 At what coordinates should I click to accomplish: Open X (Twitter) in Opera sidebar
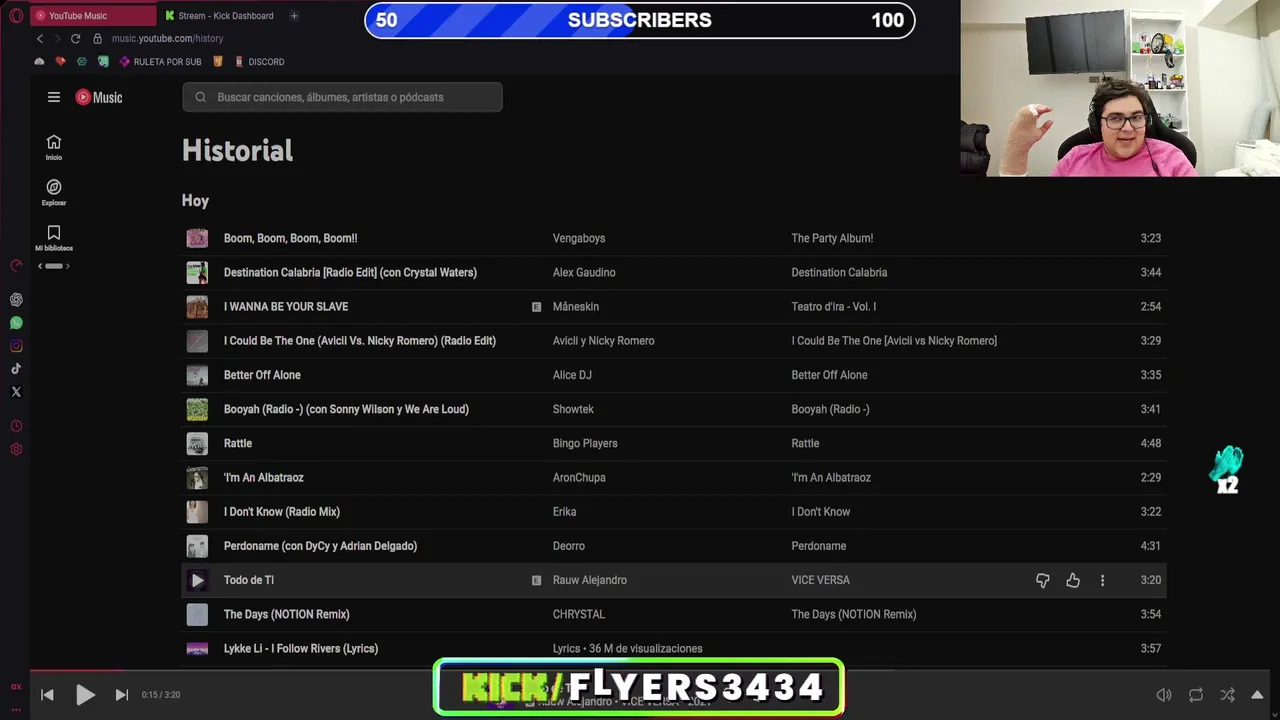pos(16,392)
